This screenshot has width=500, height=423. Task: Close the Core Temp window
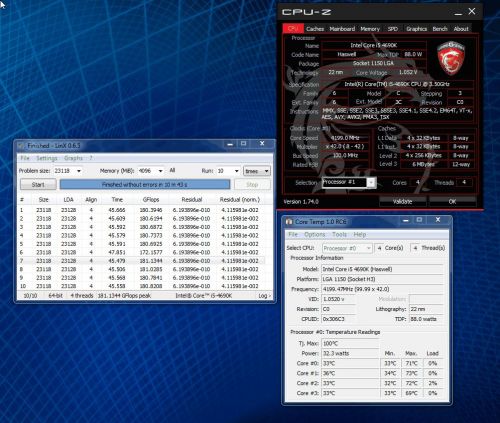pyautogui.click(x=438, y=220)
